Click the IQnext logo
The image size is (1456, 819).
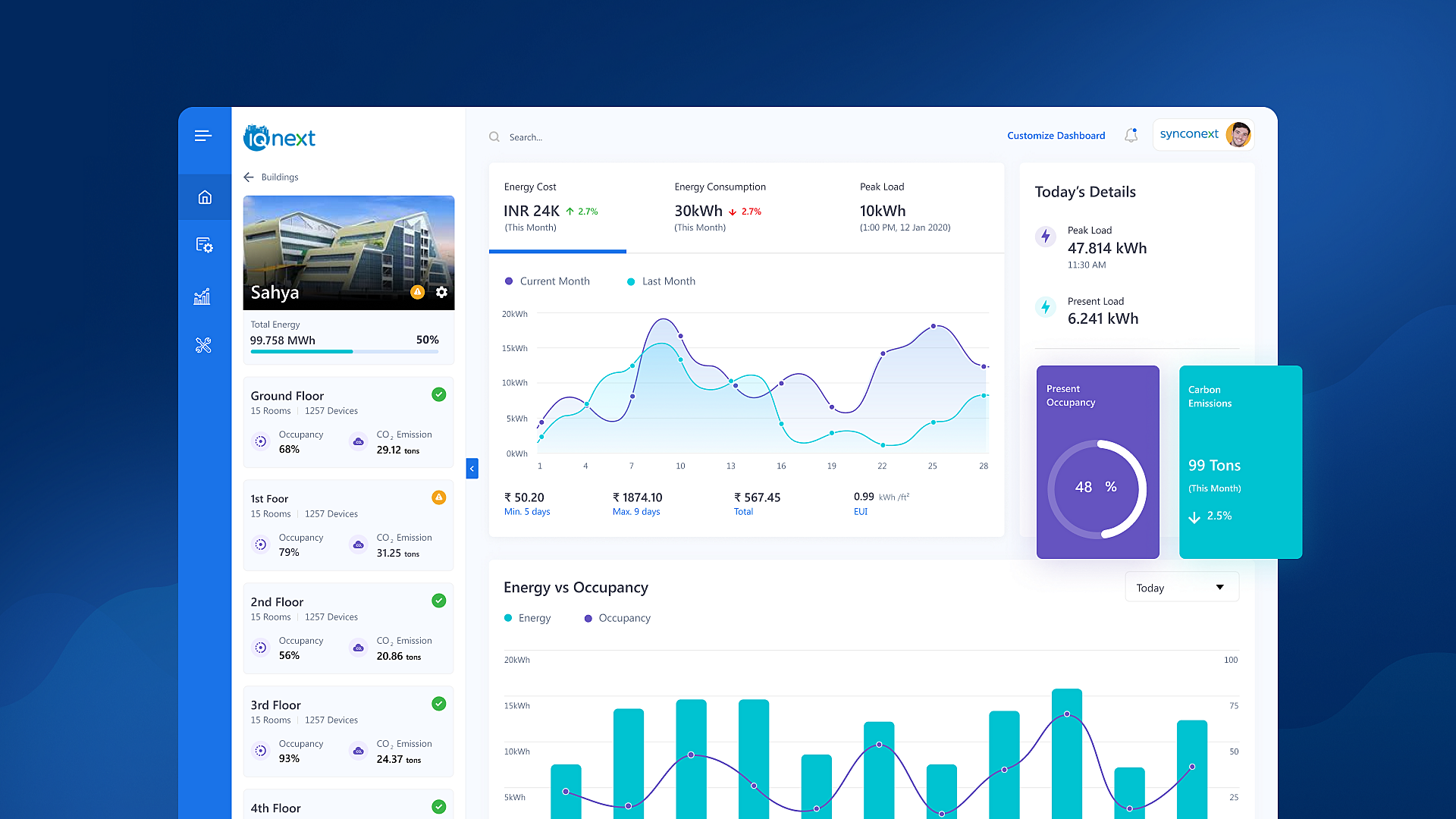pos(279,137)
